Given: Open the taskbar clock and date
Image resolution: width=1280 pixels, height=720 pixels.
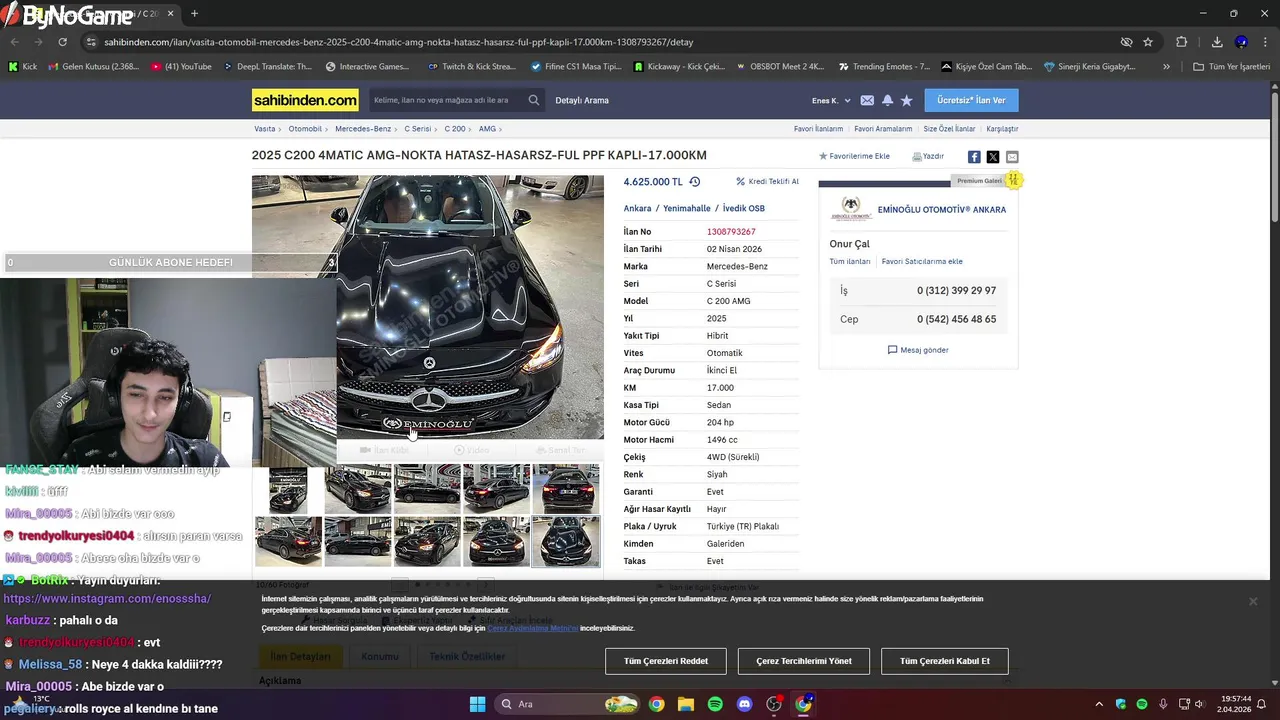Looking at the screenshot, I should [1235, 704].
